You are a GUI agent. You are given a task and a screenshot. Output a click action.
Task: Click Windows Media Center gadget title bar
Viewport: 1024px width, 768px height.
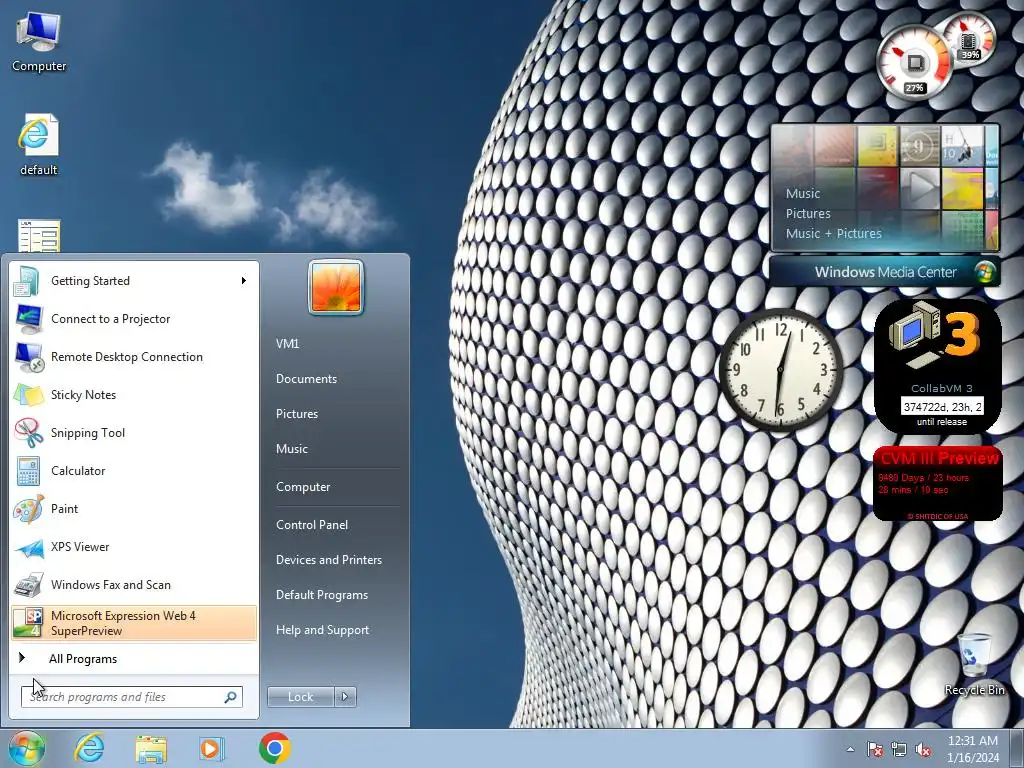pyautogui.click(x=885, y=272)
